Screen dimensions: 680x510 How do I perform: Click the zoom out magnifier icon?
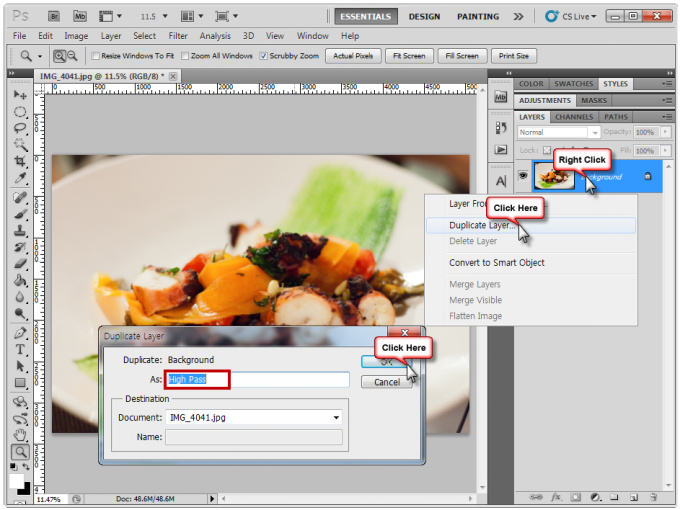point(72,56)
